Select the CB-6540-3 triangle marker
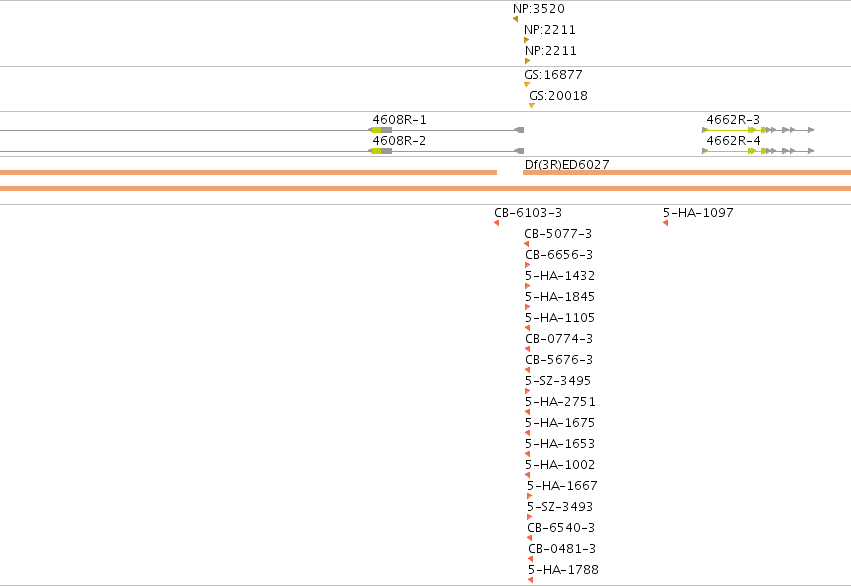This screenshot has width=851, height=586. point(530,538)
